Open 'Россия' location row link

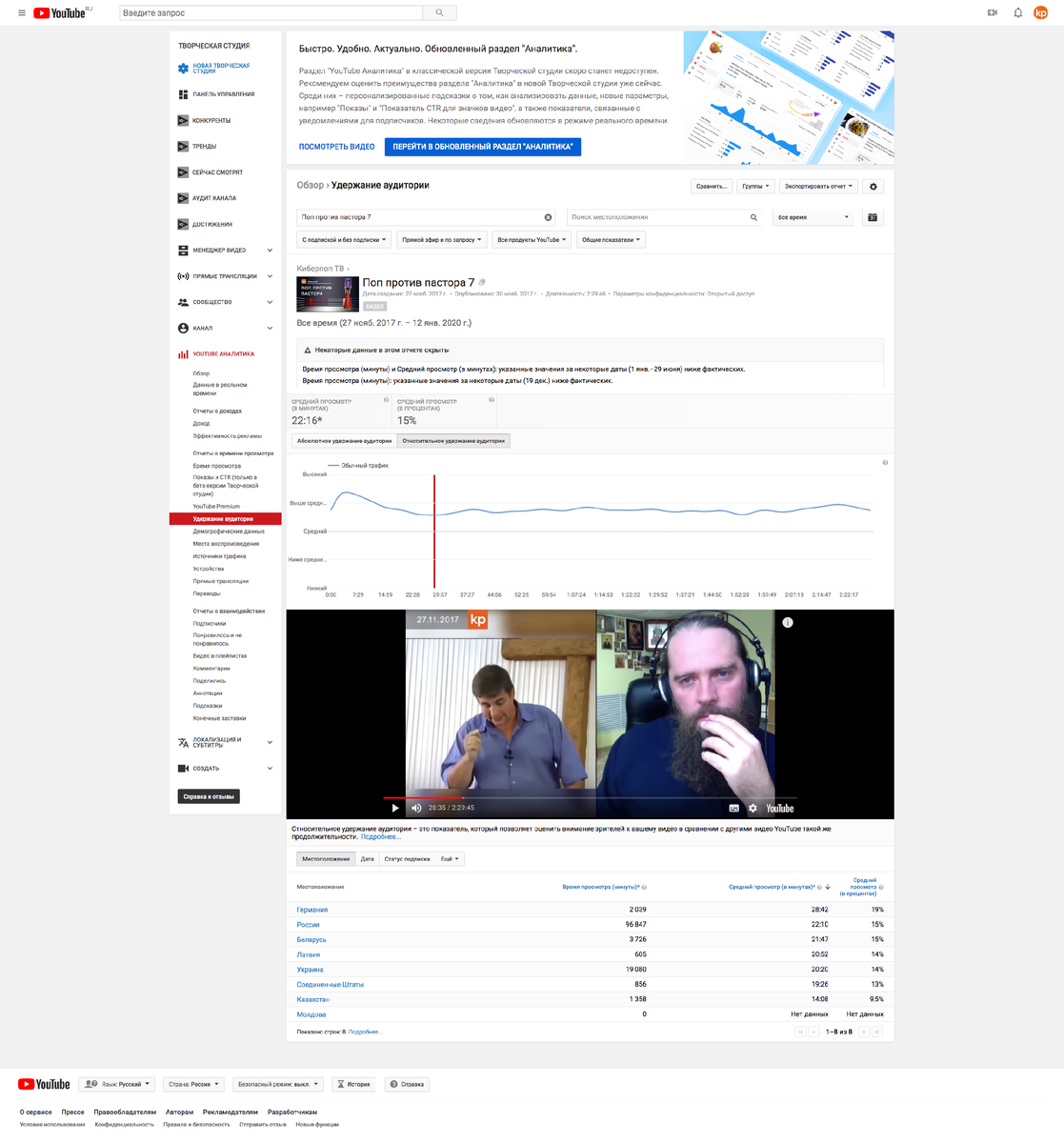point(309,925)
